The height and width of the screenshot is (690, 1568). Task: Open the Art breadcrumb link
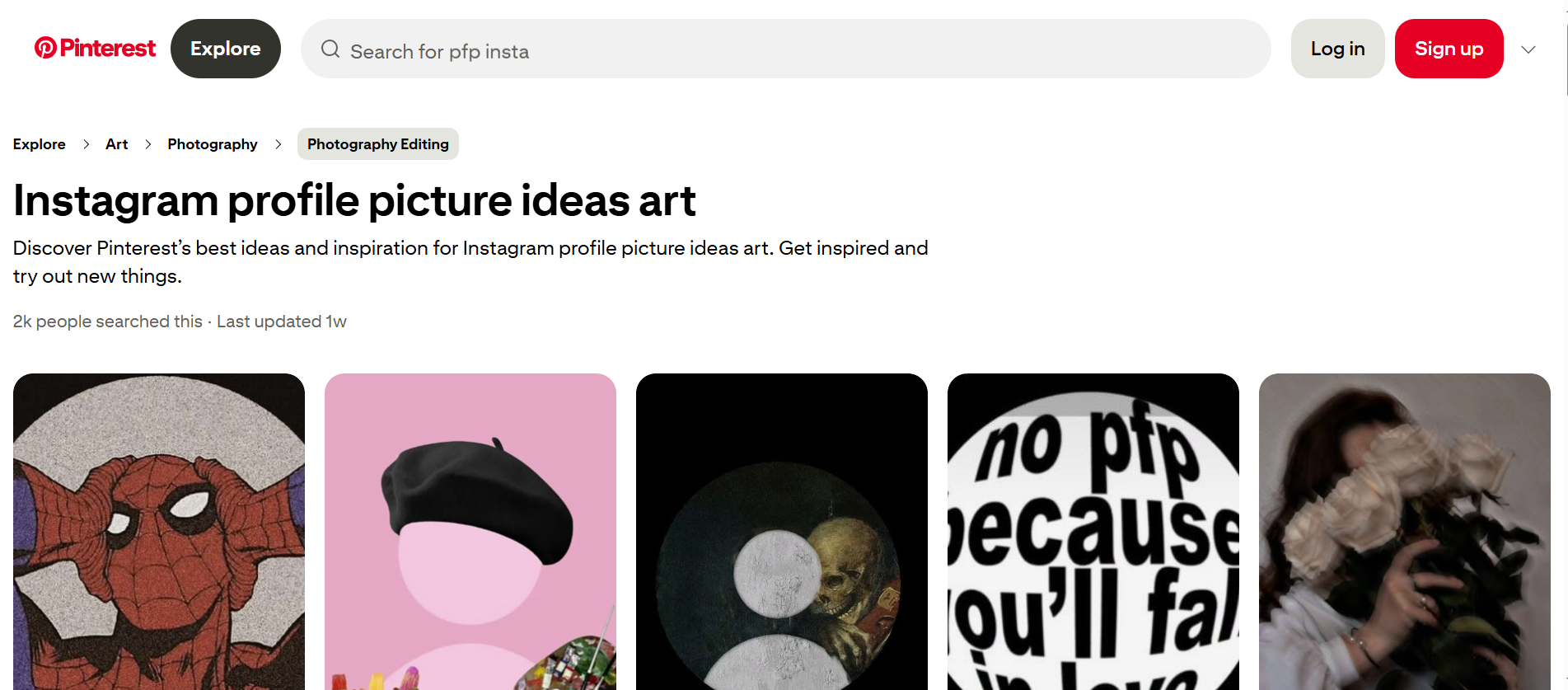click(x=116, y=143)
